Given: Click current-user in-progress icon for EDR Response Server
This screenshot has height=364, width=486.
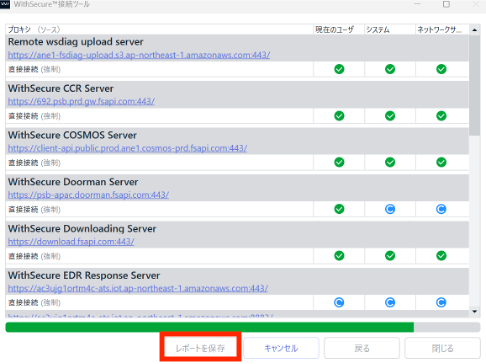Looking at the screenshot, I should (339, 302).
